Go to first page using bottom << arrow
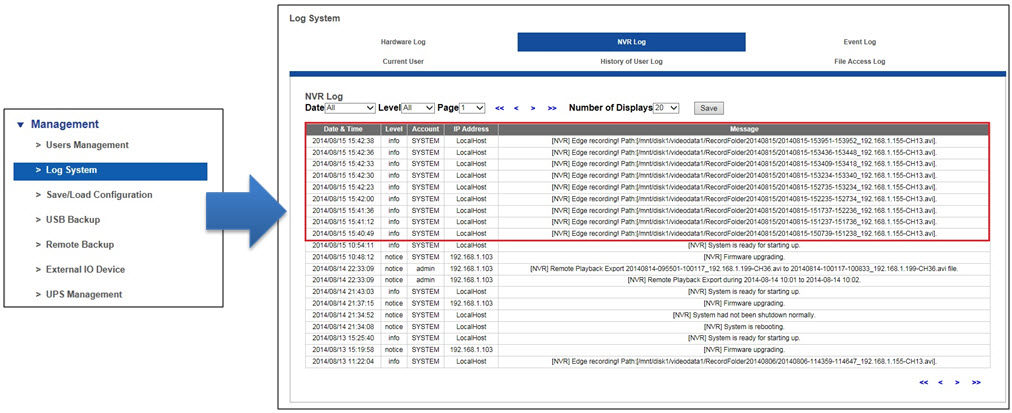1012x413 pixels. pos(924,382)
